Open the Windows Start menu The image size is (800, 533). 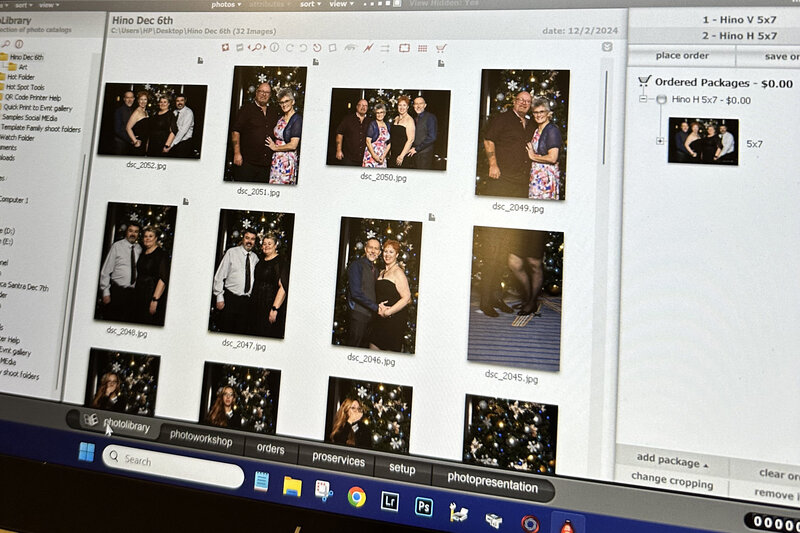(x=87, y=452)
